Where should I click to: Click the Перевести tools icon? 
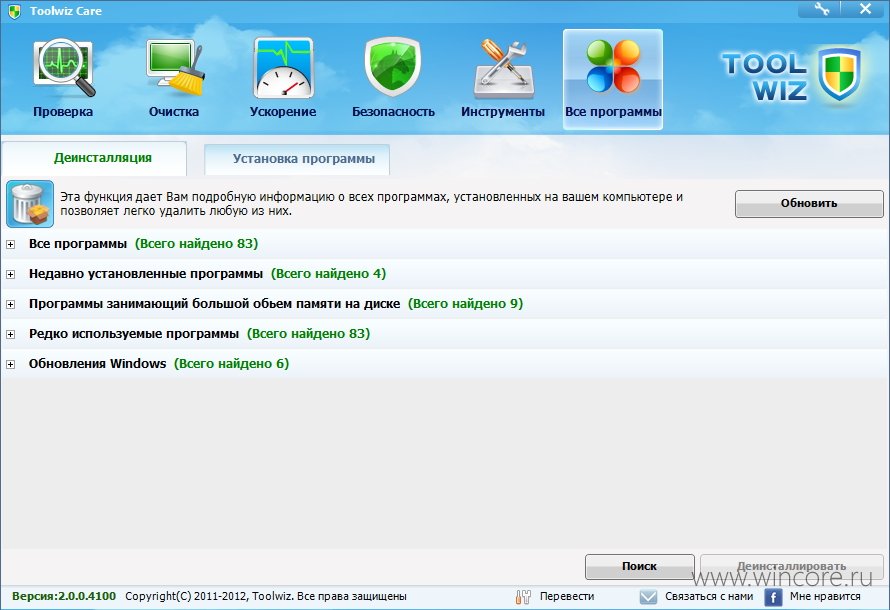click(x=523, y=596)
